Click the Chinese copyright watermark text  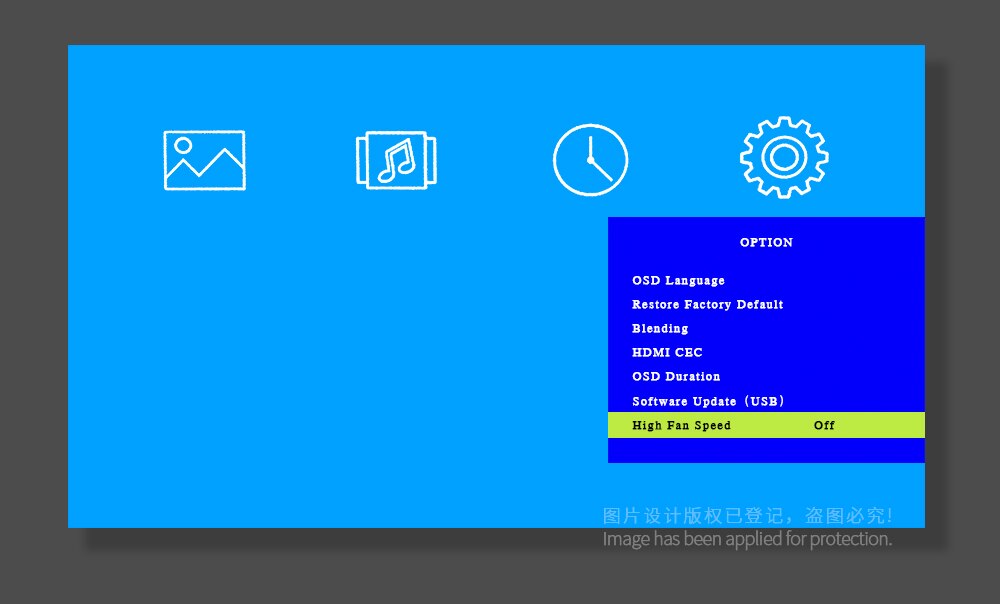[747, 516]
